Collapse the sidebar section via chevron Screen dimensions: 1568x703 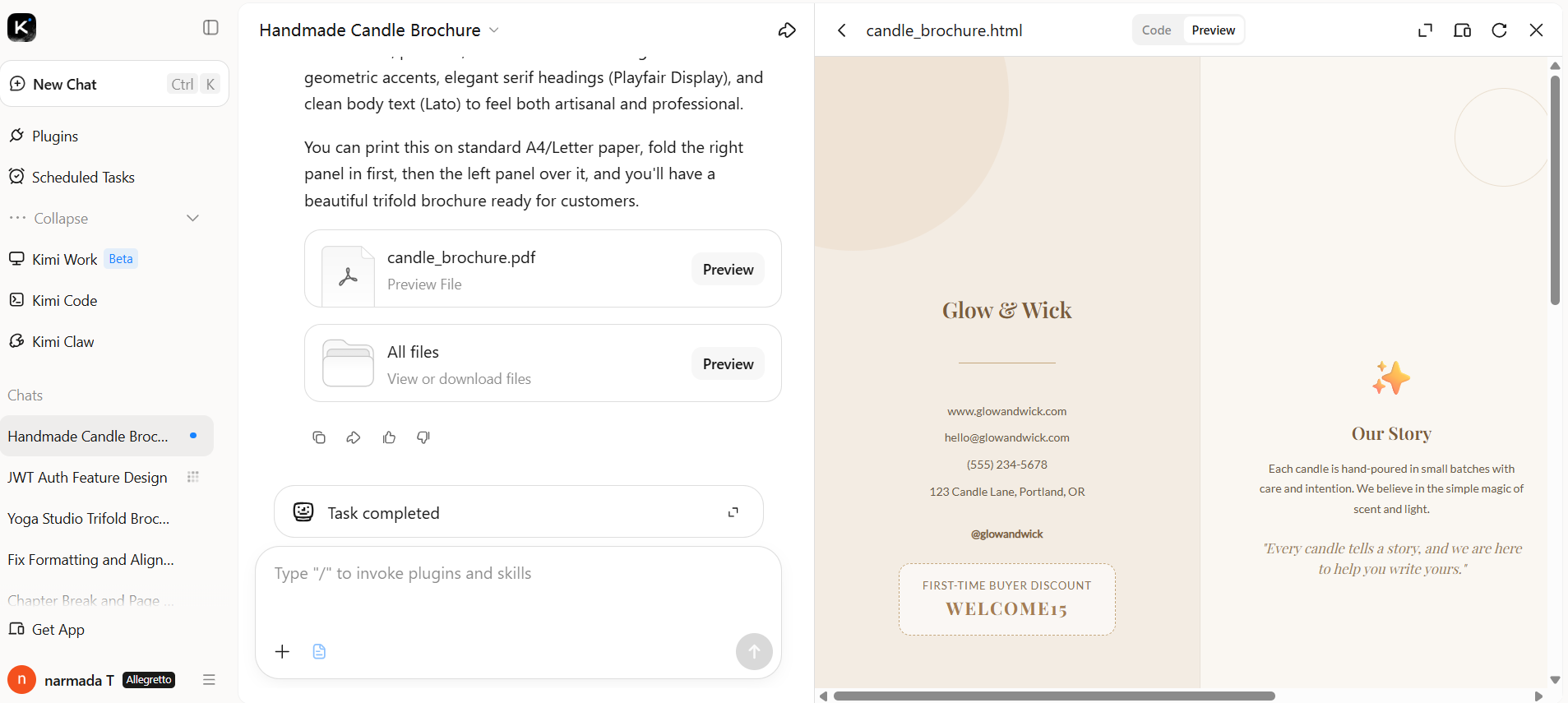pos(192,218)
